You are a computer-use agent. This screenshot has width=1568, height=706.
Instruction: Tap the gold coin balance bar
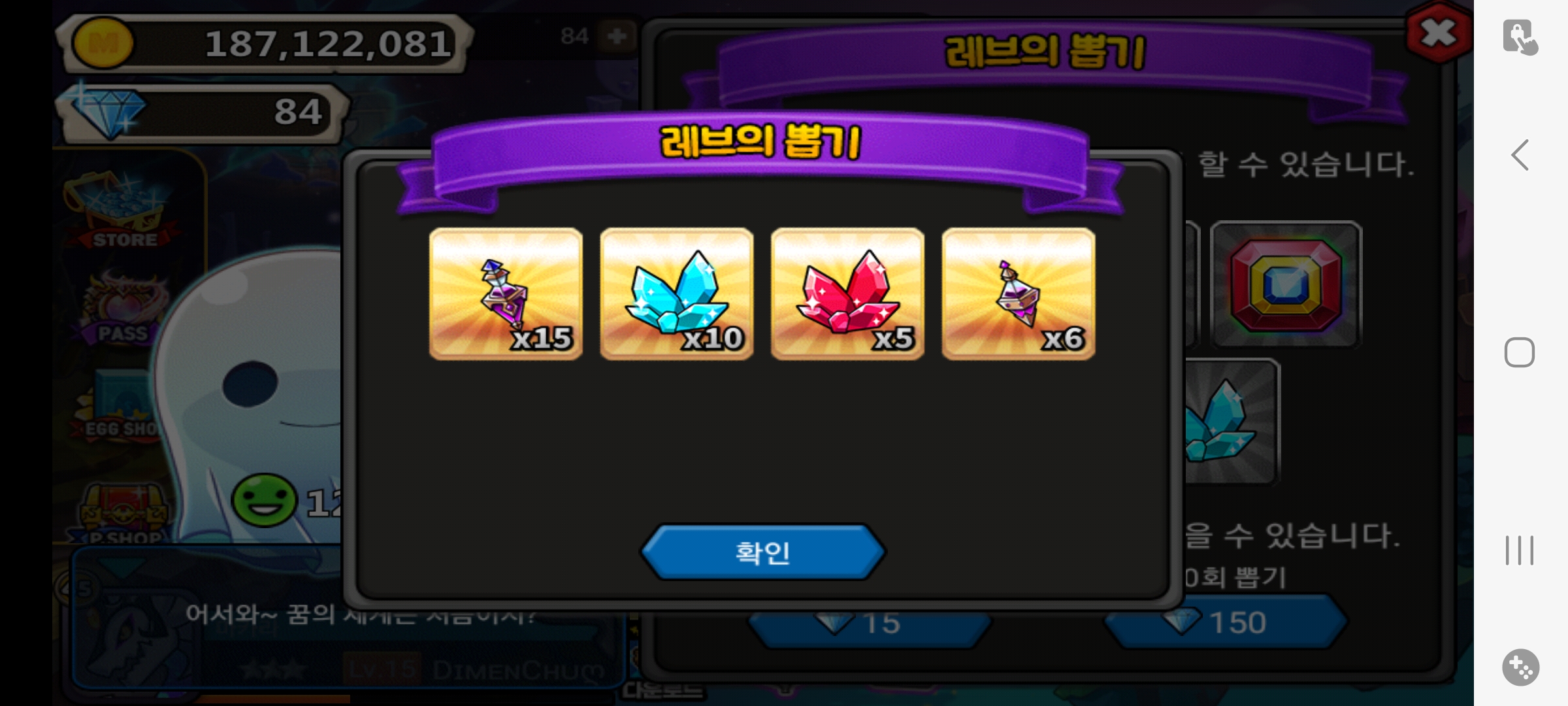point(265,43)
